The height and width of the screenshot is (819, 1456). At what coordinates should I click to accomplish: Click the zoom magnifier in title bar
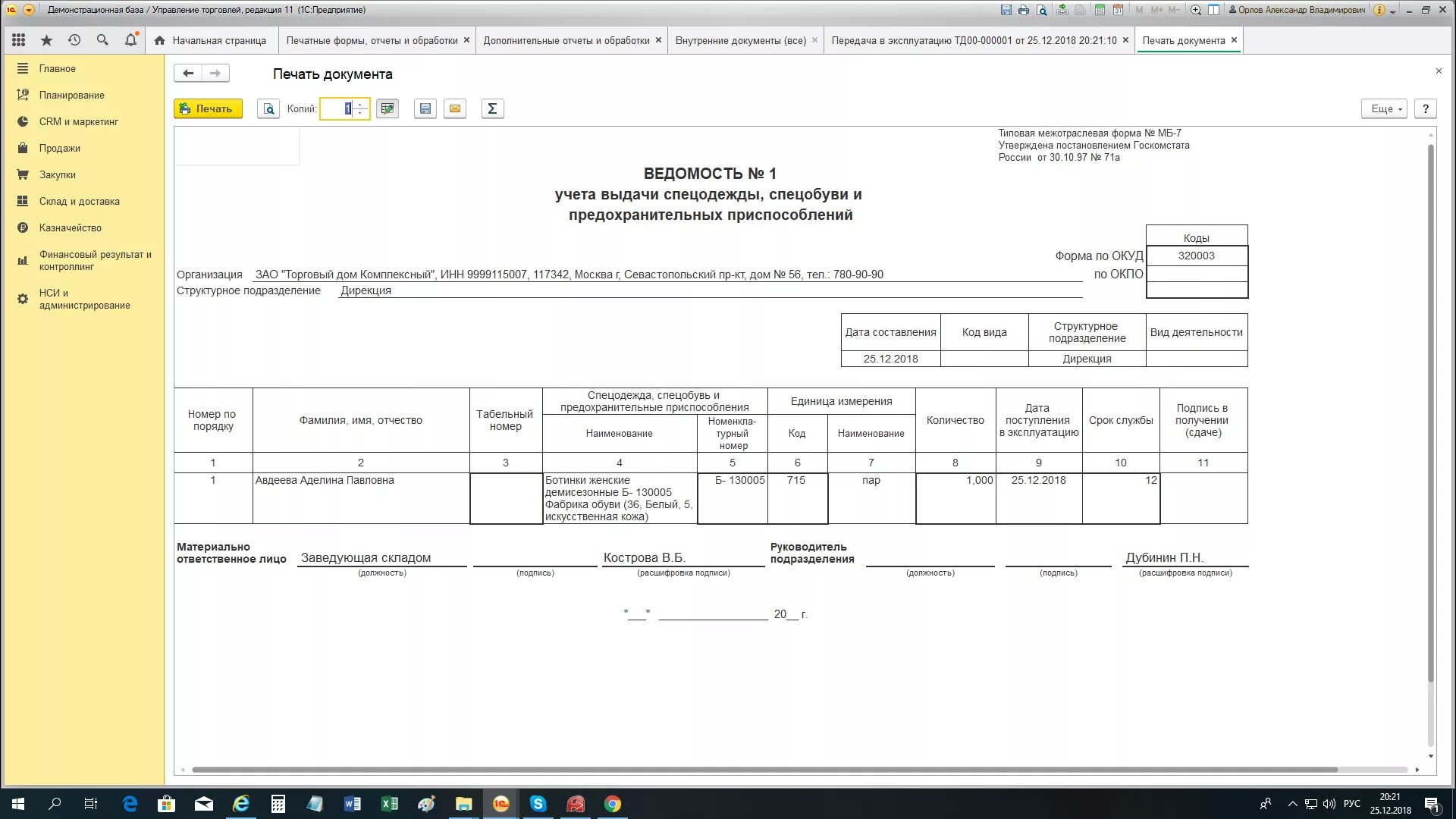tap(1196, 10)
